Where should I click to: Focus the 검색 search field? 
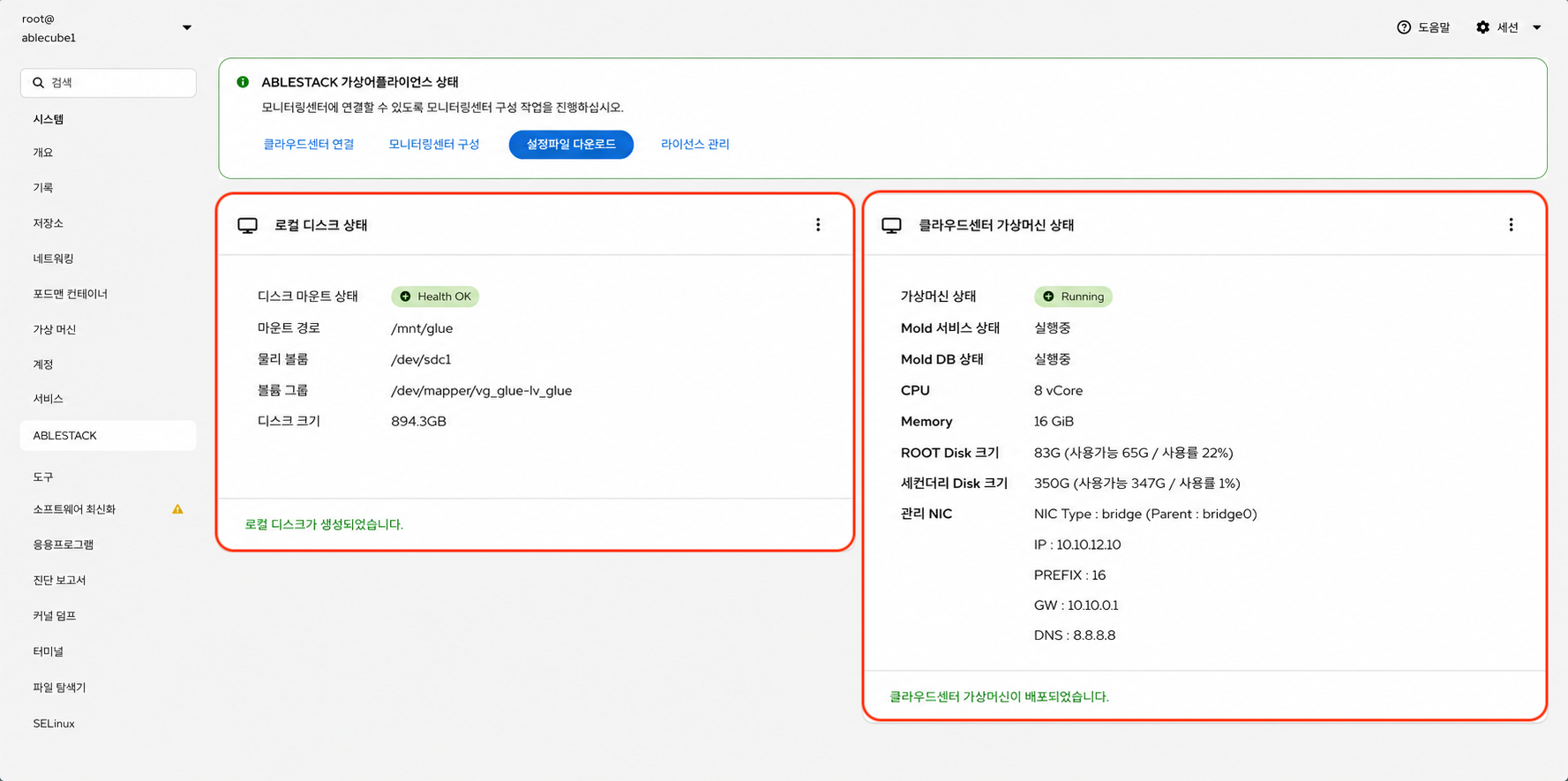pos(109,83)
